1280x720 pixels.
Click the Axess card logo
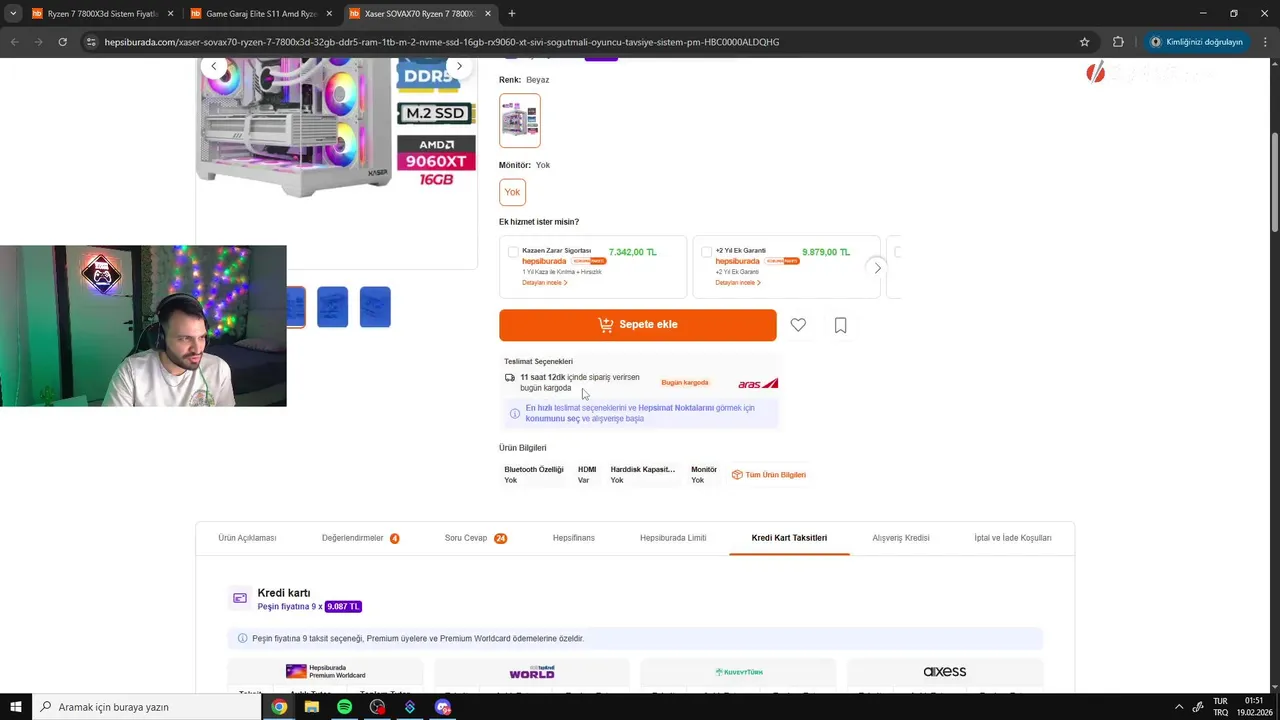(945, 672)
